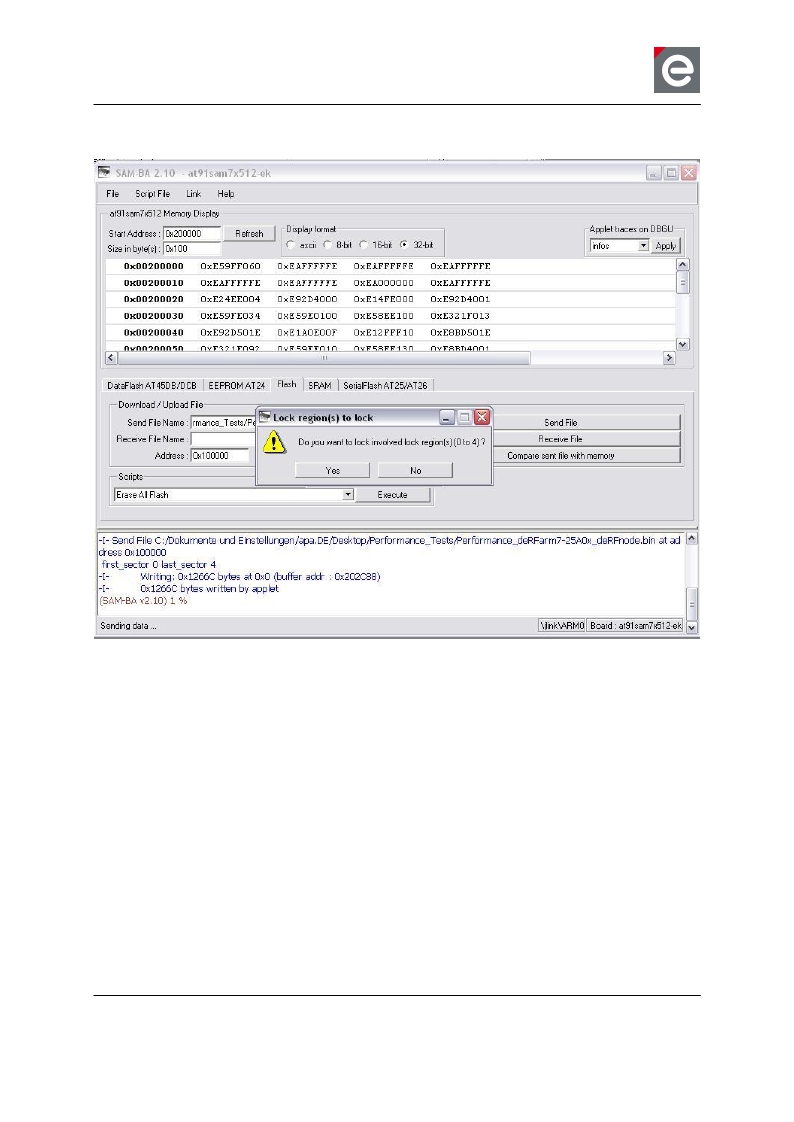
Task: Click memory display scroll-down arrow
Action: [x=683, y=345]
